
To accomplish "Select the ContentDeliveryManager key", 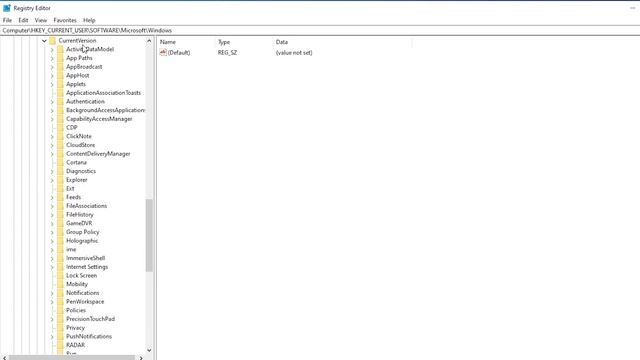I will (98, 154).
